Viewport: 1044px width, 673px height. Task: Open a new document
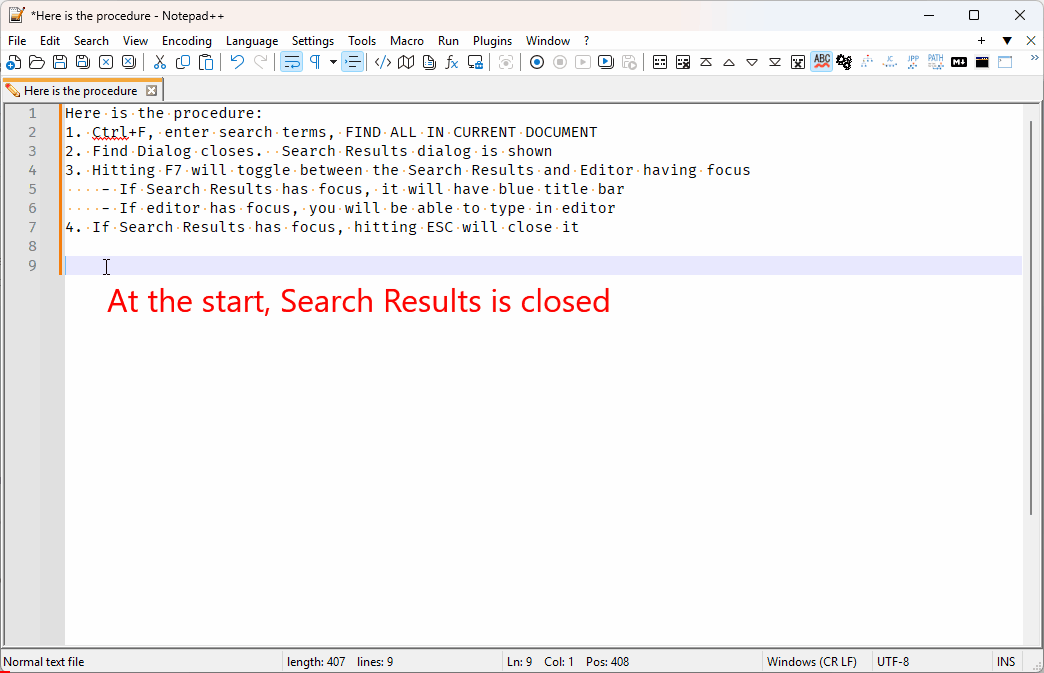click(x=14, y=62)
